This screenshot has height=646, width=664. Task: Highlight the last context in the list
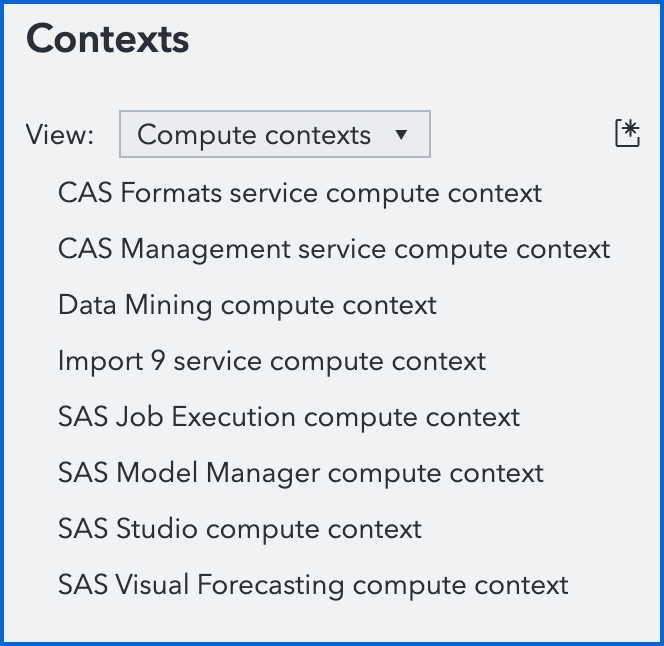[x=312, y=585]
